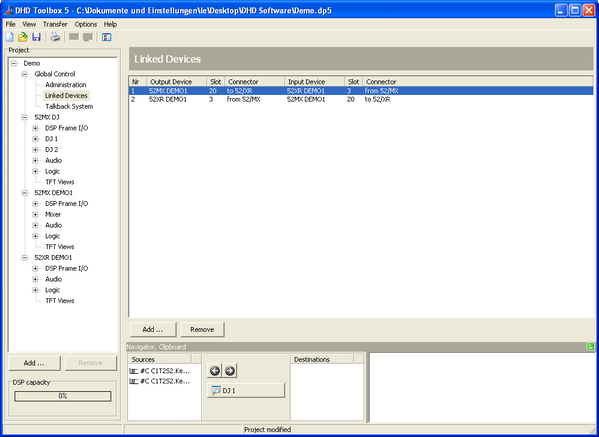The width and height of the screenshot is (599, 437).
Task: Click the DSP capacity progress bar
Action: [x=63, y=396]
